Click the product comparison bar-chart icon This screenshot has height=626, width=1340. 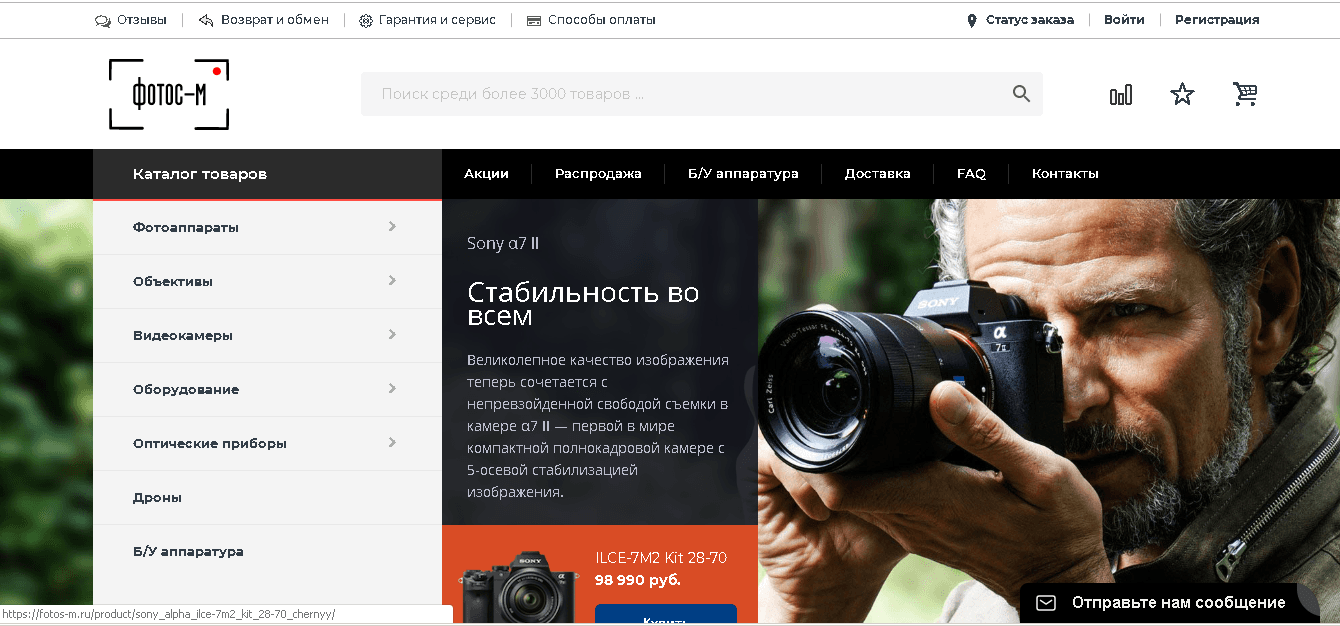1121,93
